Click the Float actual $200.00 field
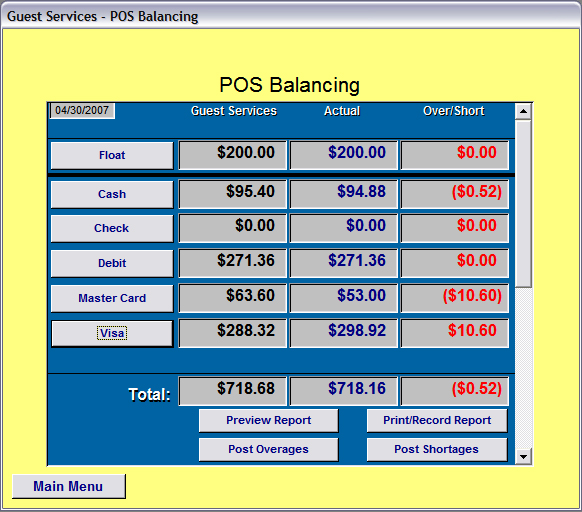The width and height of the screenshot is (582, 512). pos(343,155)
